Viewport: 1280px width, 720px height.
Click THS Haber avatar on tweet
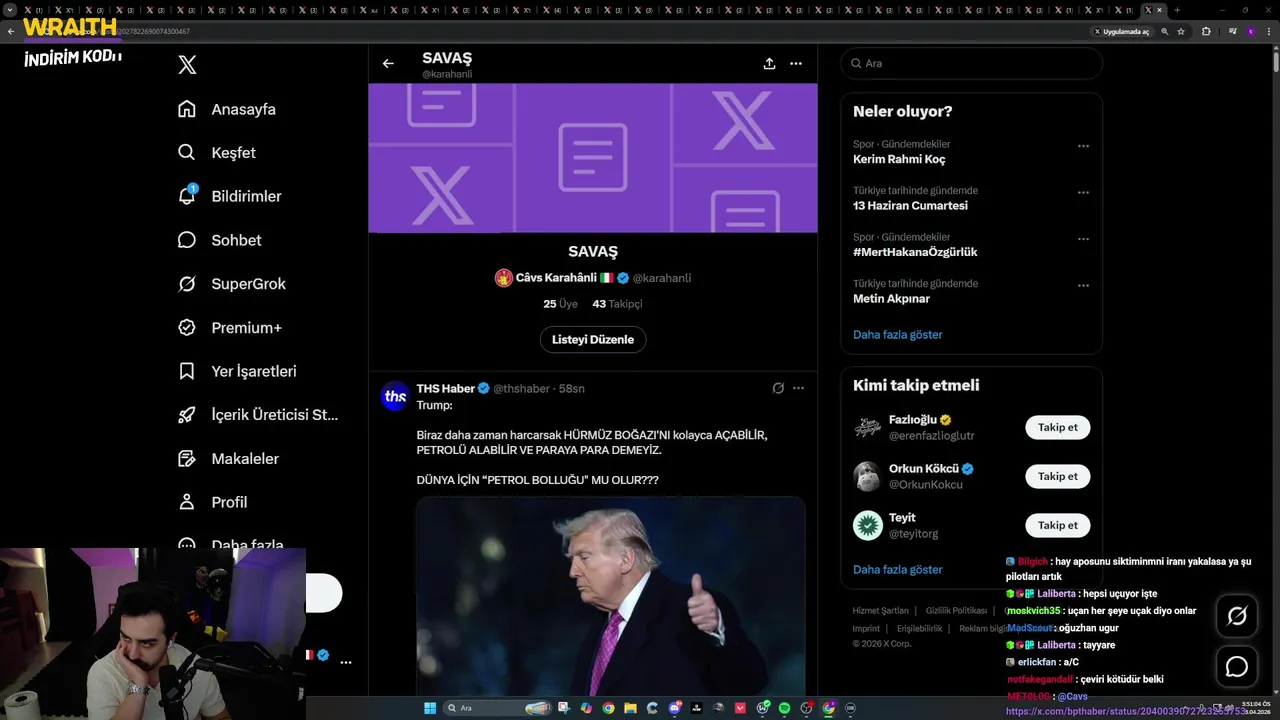click(395, 396)
